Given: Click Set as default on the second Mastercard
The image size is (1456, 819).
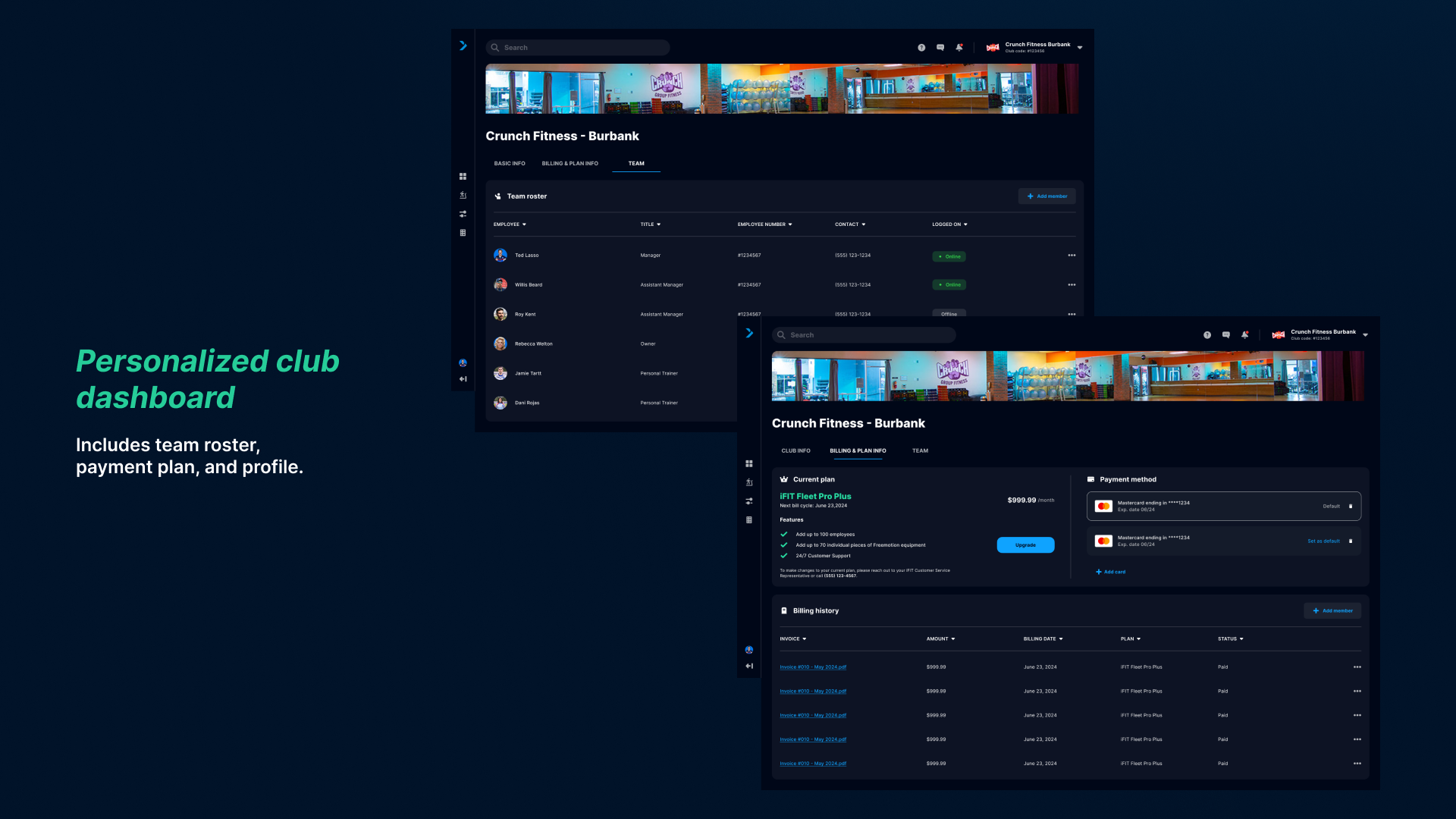Looking at the screenshot, I should (1323, 541).
